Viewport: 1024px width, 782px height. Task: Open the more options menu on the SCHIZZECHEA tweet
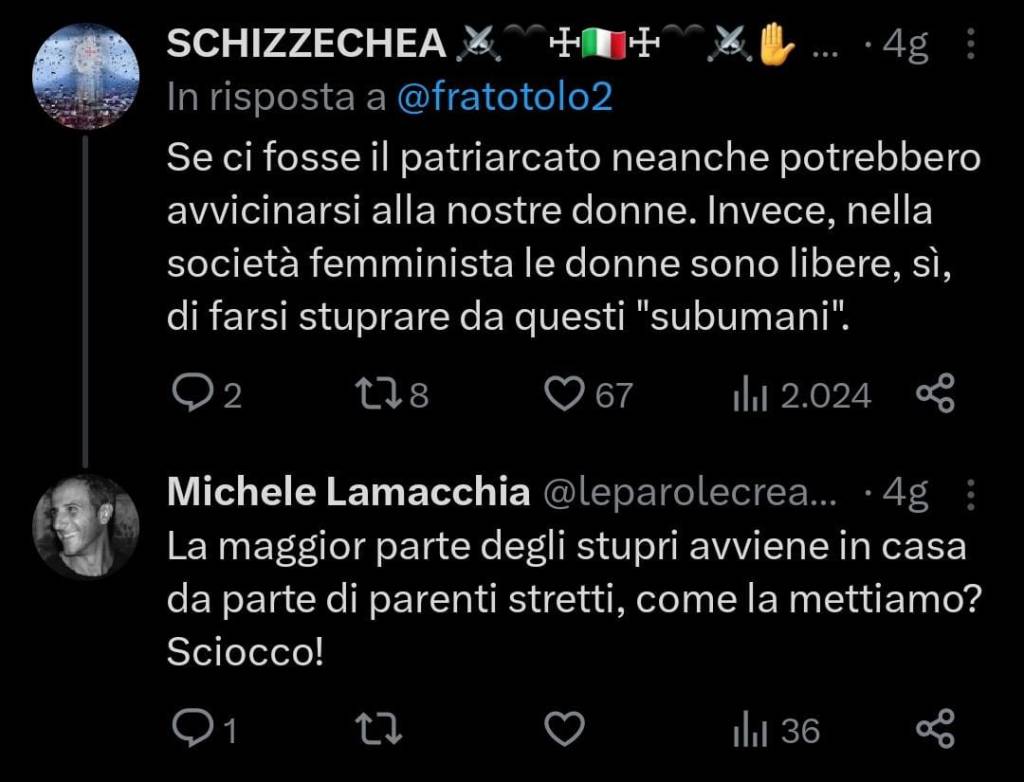969,44
